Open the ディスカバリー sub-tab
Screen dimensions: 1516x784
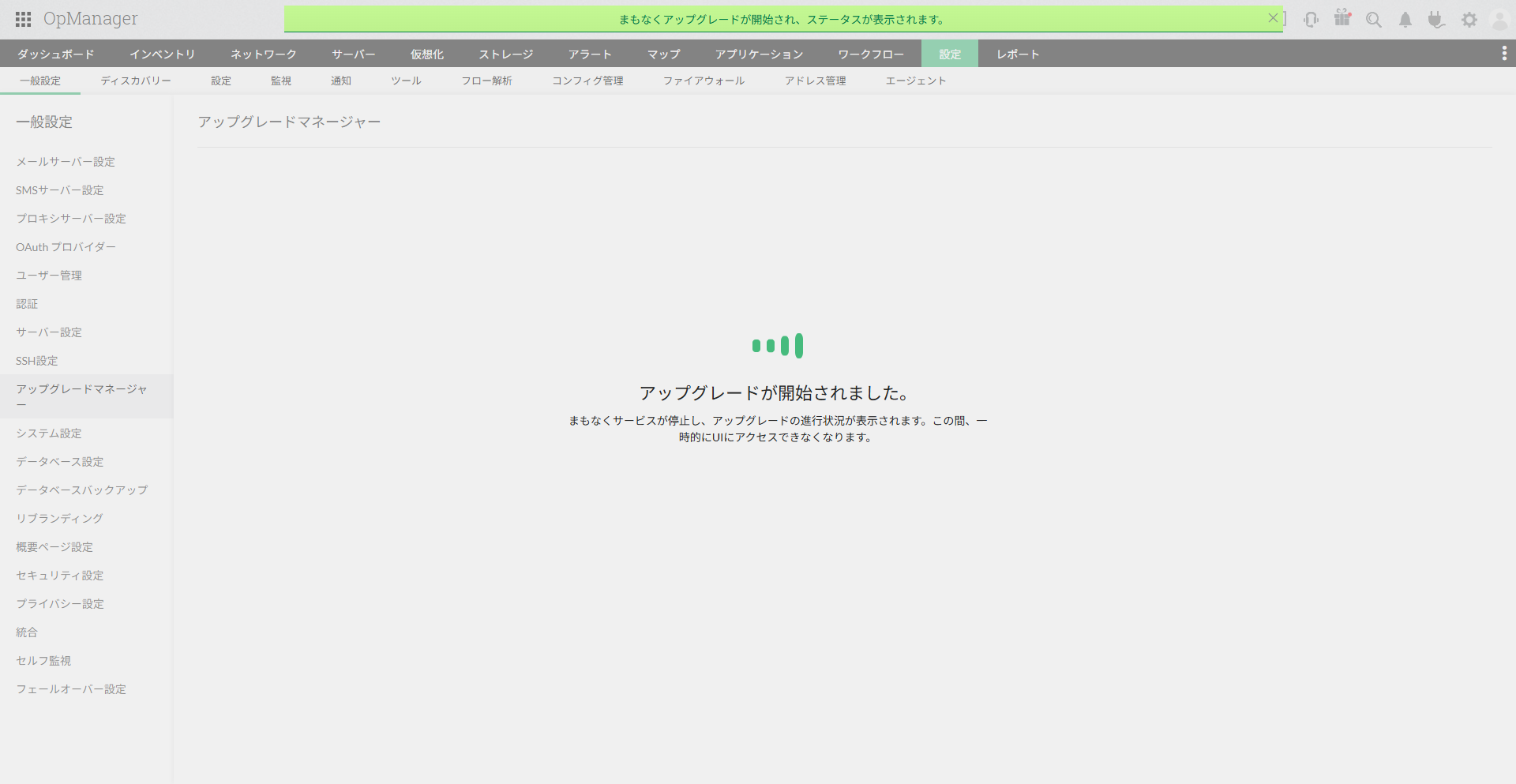[136, 81]
